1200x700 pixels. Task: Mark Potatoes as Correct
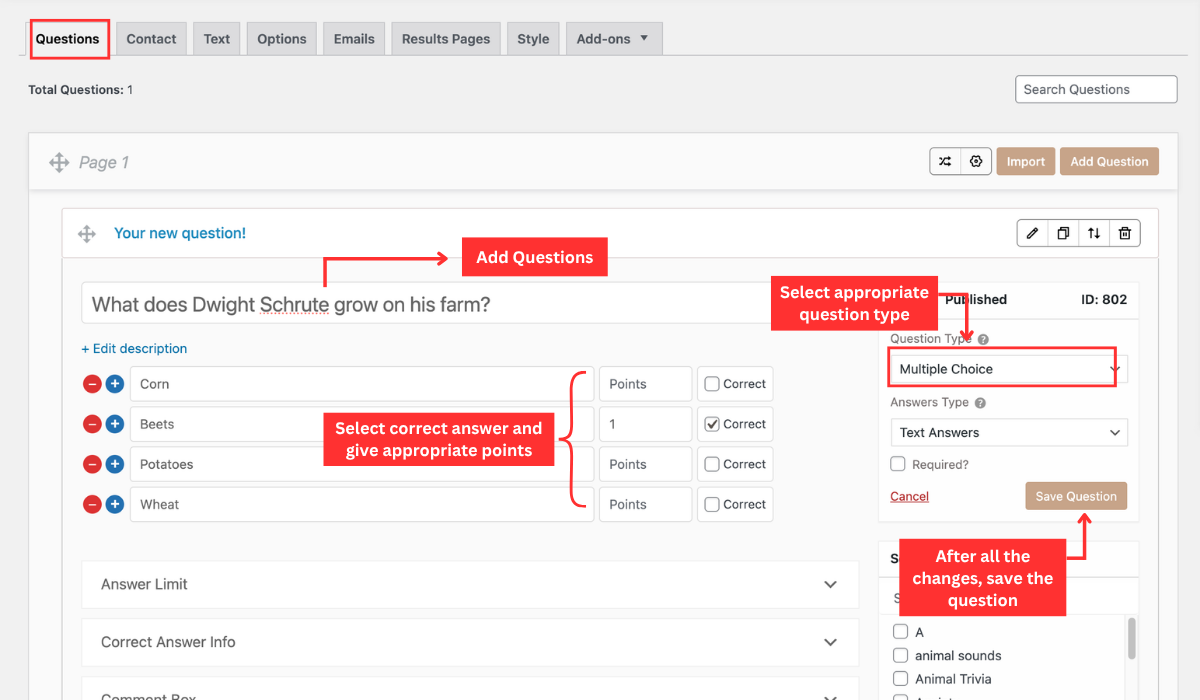[712, 464]
